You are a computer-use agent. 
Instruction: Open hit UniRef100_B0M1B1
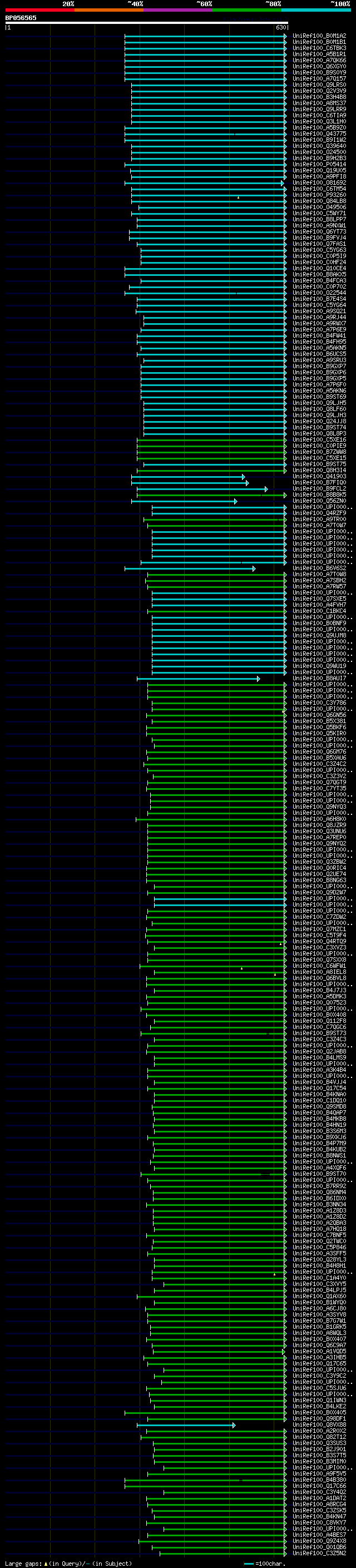(319, 42)
